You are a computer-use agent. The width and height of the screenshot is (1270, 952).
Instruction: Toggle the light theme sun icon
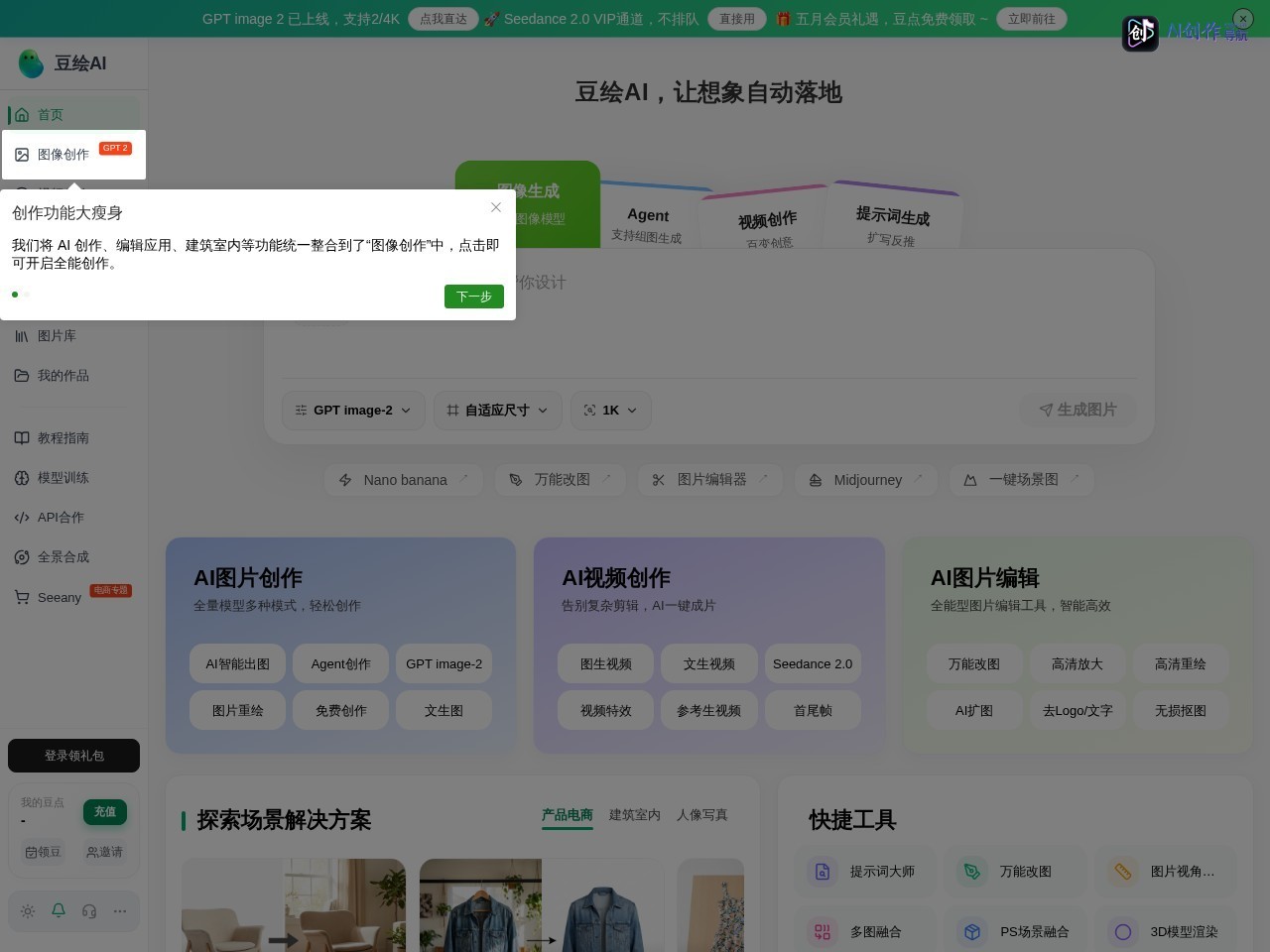(x=28, y=911)
